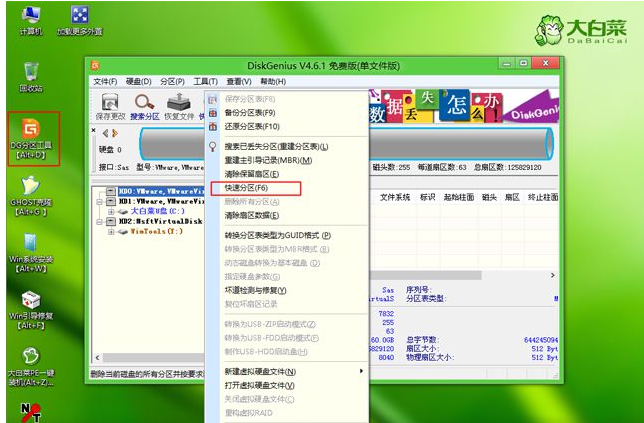644x423 pixels.
Task: Click the 恢复文件 toolbar icon
Action: (x=179, y=102)
